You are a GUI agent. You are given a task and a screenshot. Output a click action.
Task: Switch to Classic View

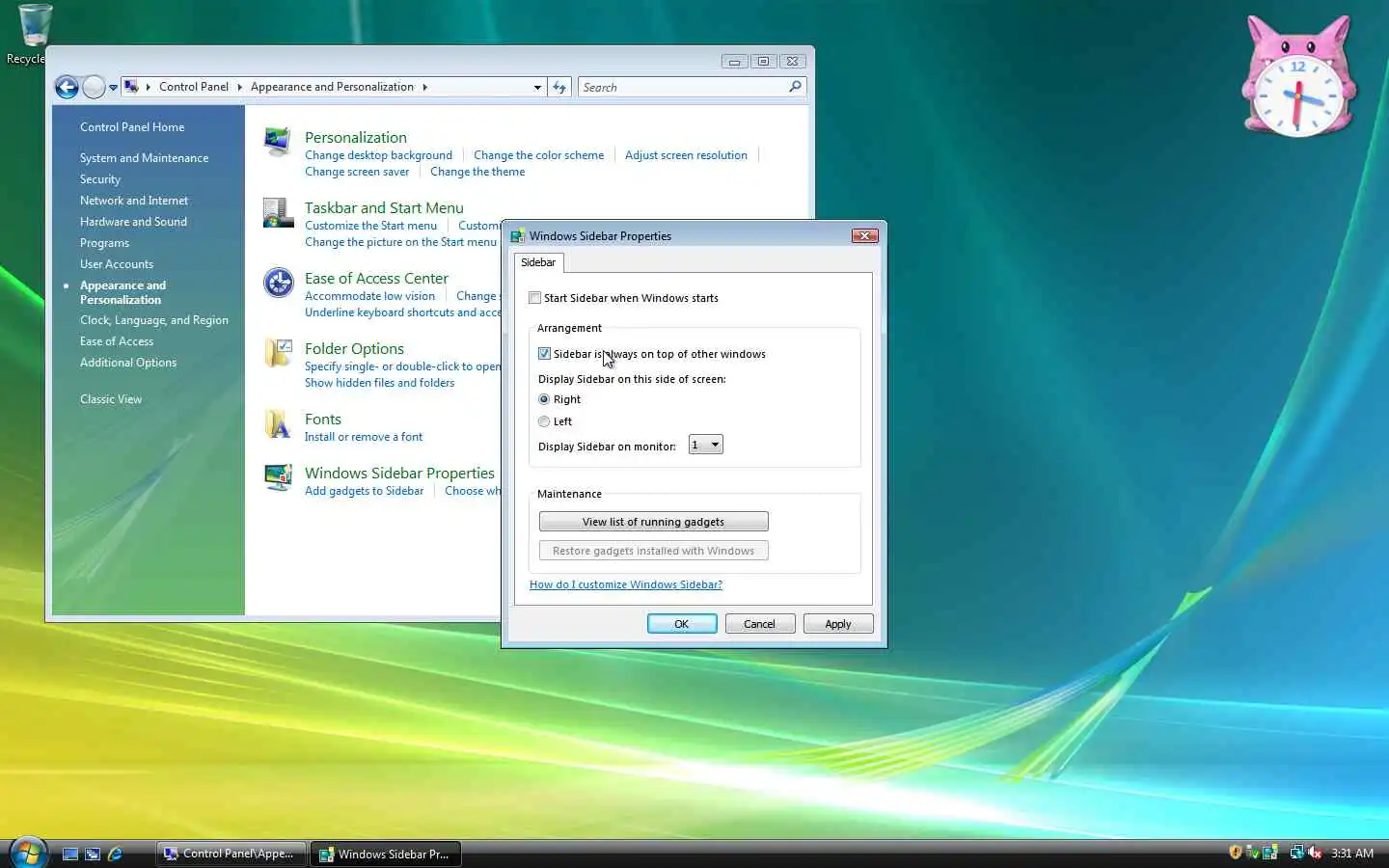[111, 399]
